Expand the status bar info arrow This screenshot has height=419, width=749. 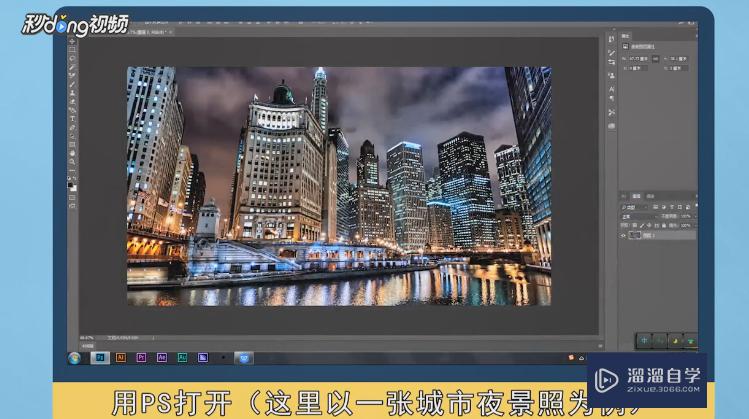tap(153, 338)
